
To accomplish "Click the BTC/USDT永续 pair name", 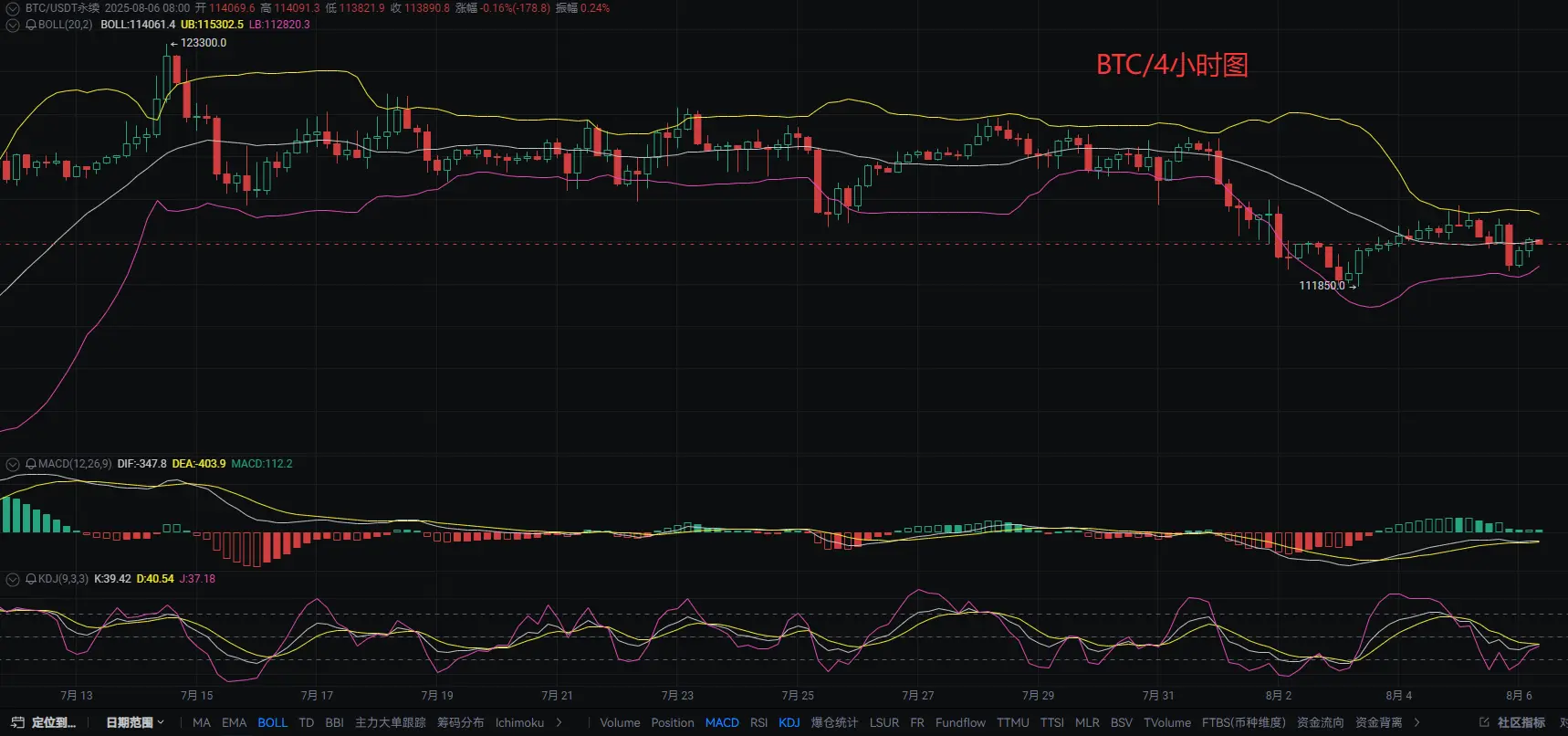I will 62,8.
